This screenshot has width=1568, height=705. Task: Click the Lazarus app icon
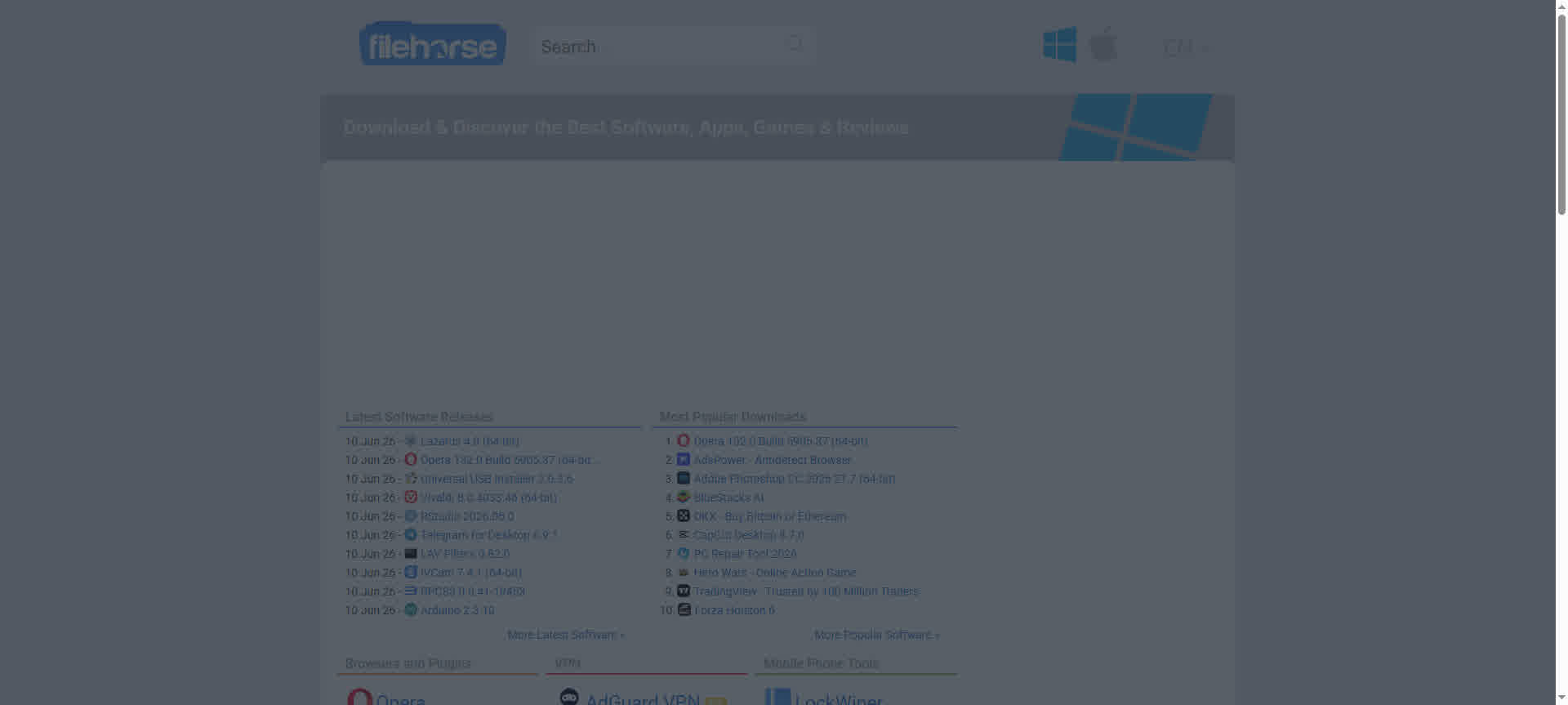coord(411,441)
